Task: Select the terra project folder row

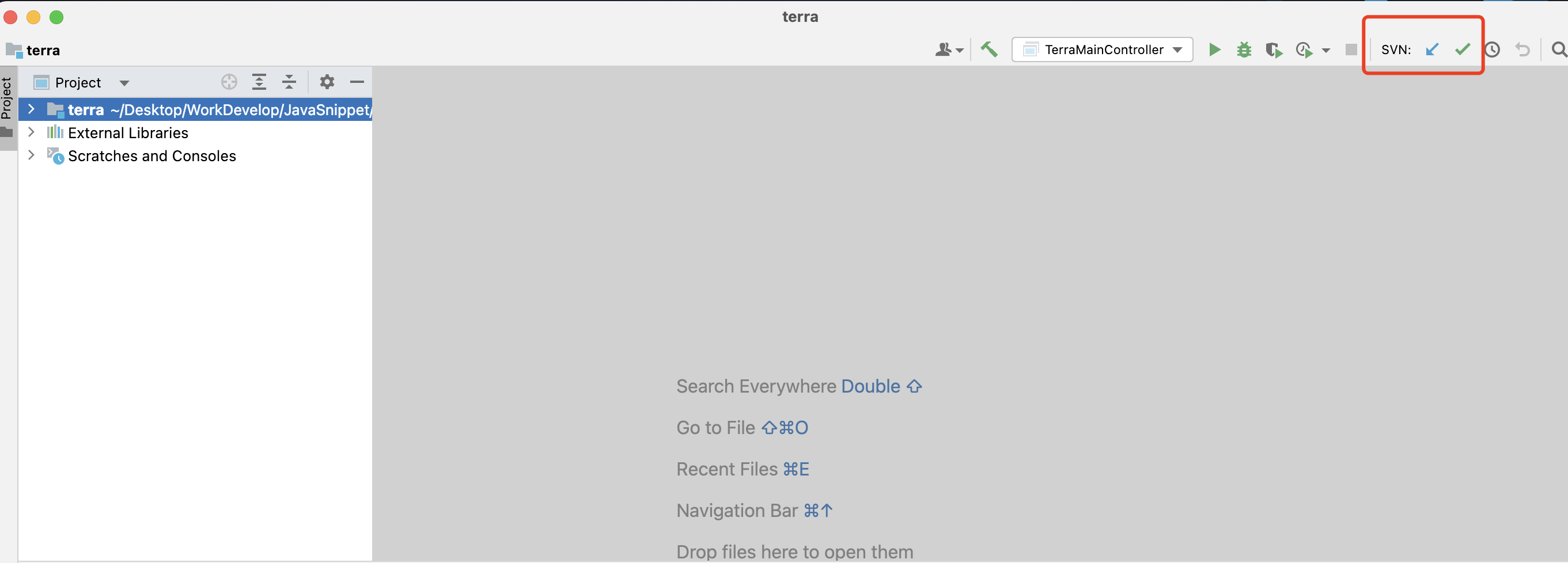Action: click(195, 109)
